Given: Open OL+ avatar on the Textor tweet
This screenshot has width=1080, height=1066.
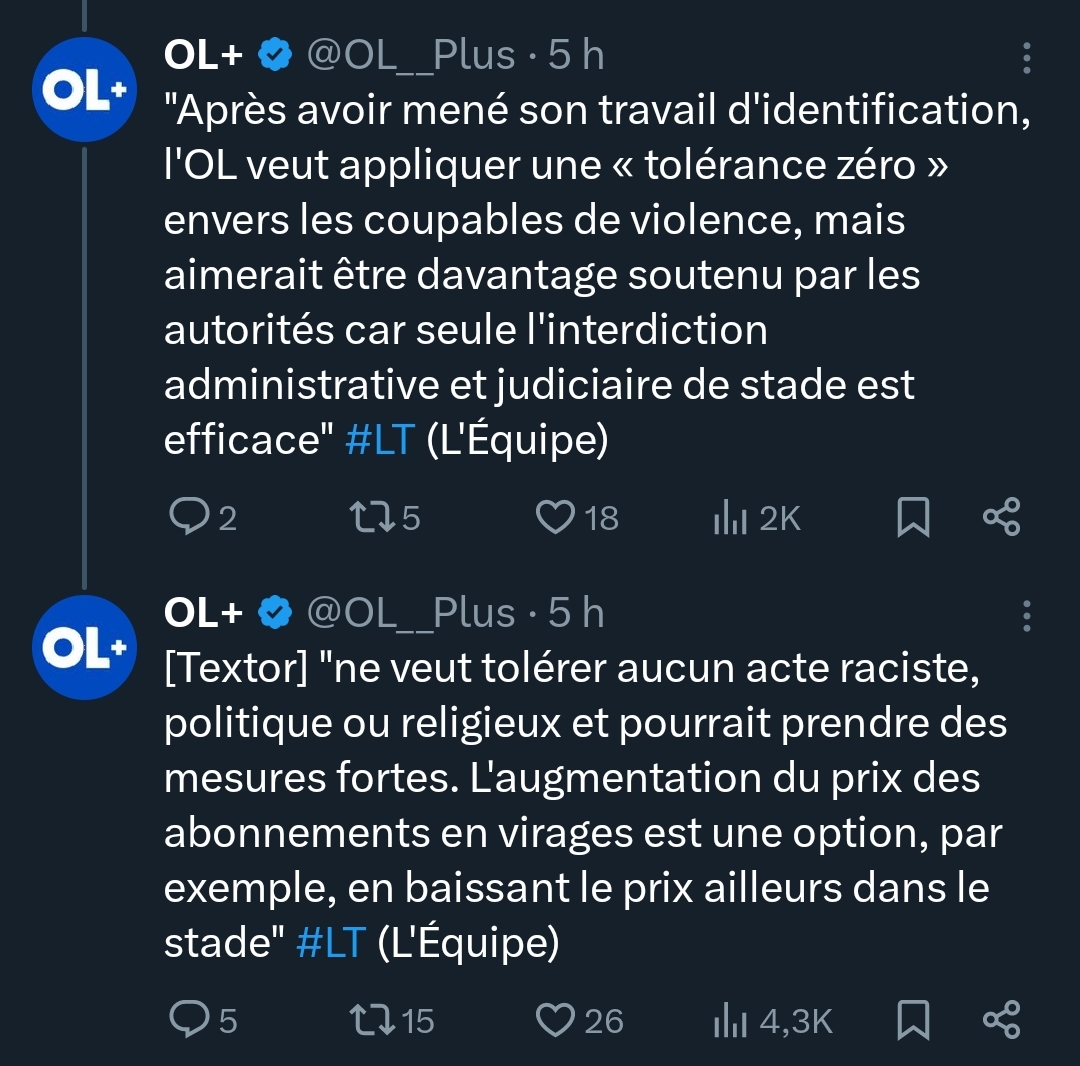Looking at the screenshot, I should pyautogui.click(x=84, y=649).
